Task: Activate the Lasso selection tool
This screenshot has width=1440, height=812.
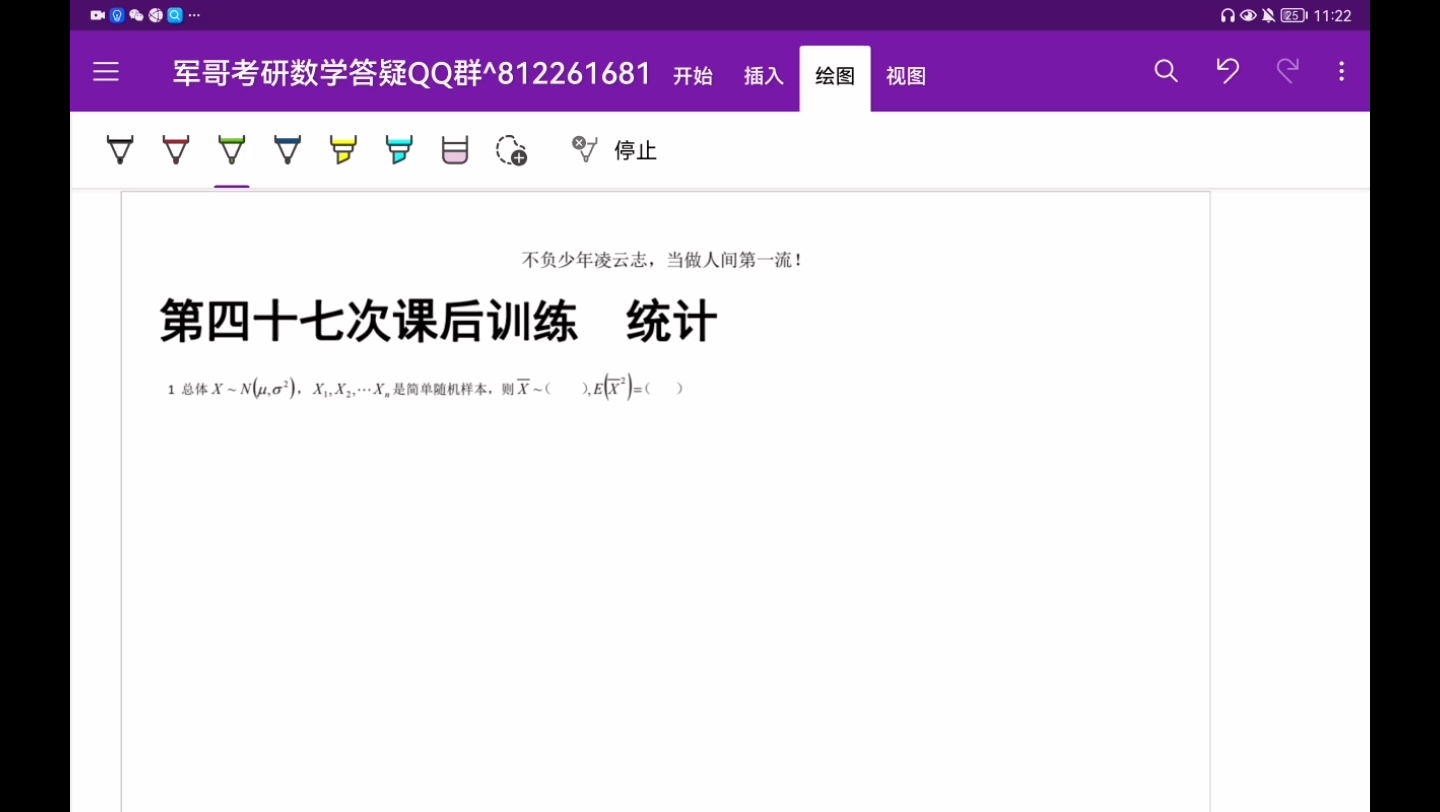Action: pyautogui.click(x=510, y=150)
